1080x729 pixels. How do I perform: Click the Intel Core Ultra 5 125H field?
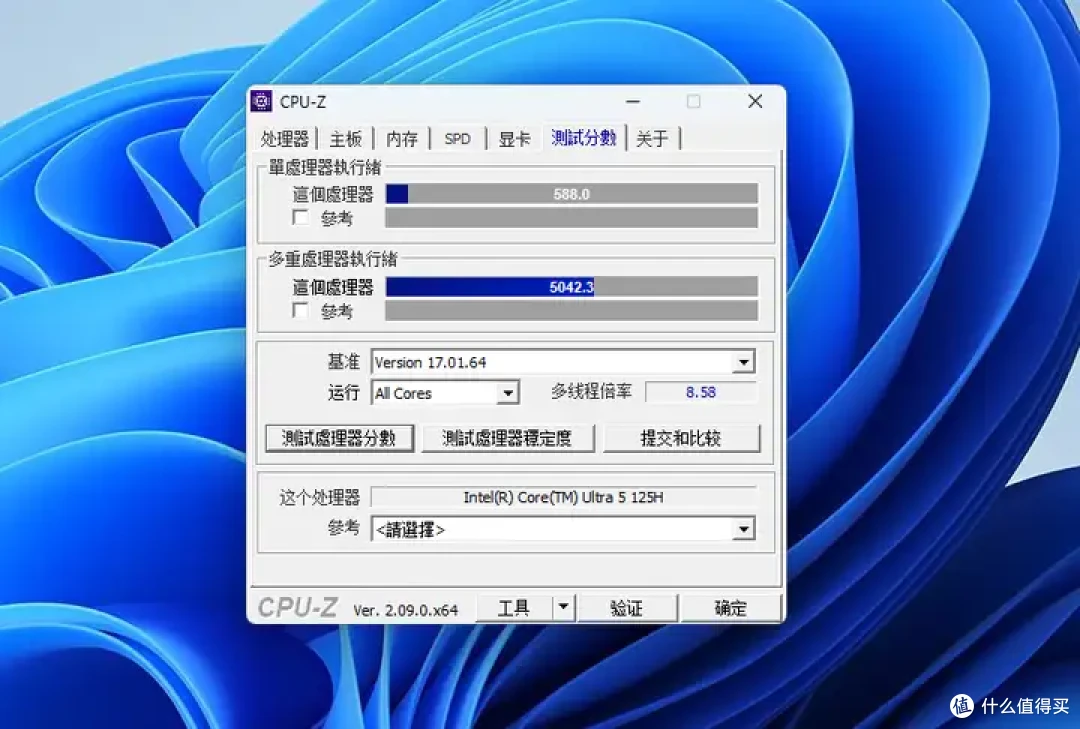(563, 497)
